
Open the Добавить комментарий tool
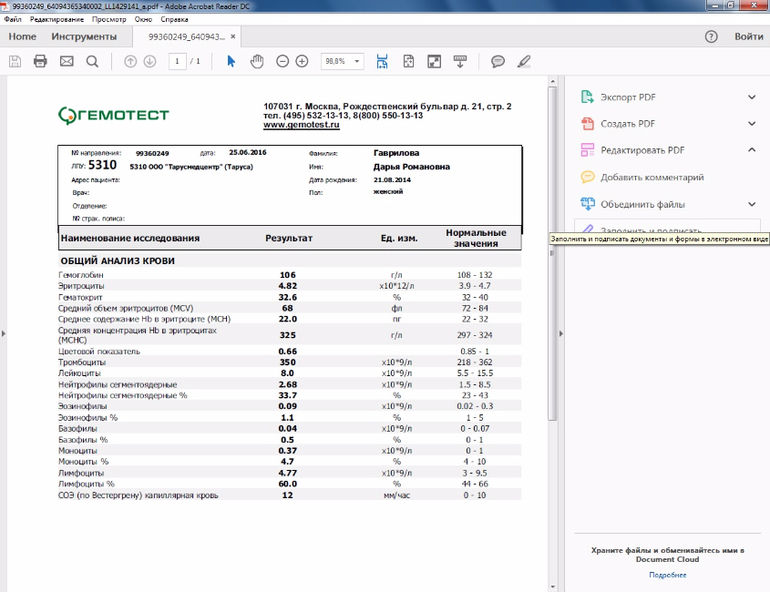point(652,177)
